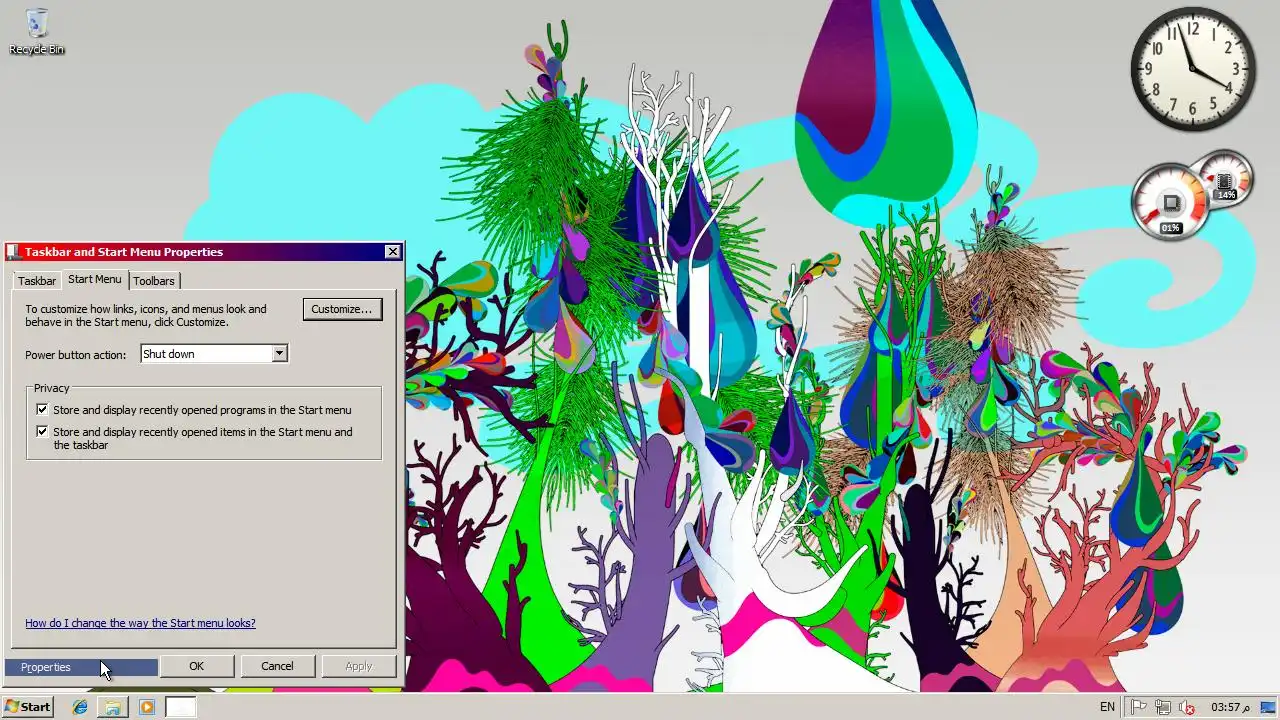
Task: Click the muted speaker volume icon
Action: click(1187, 707)
